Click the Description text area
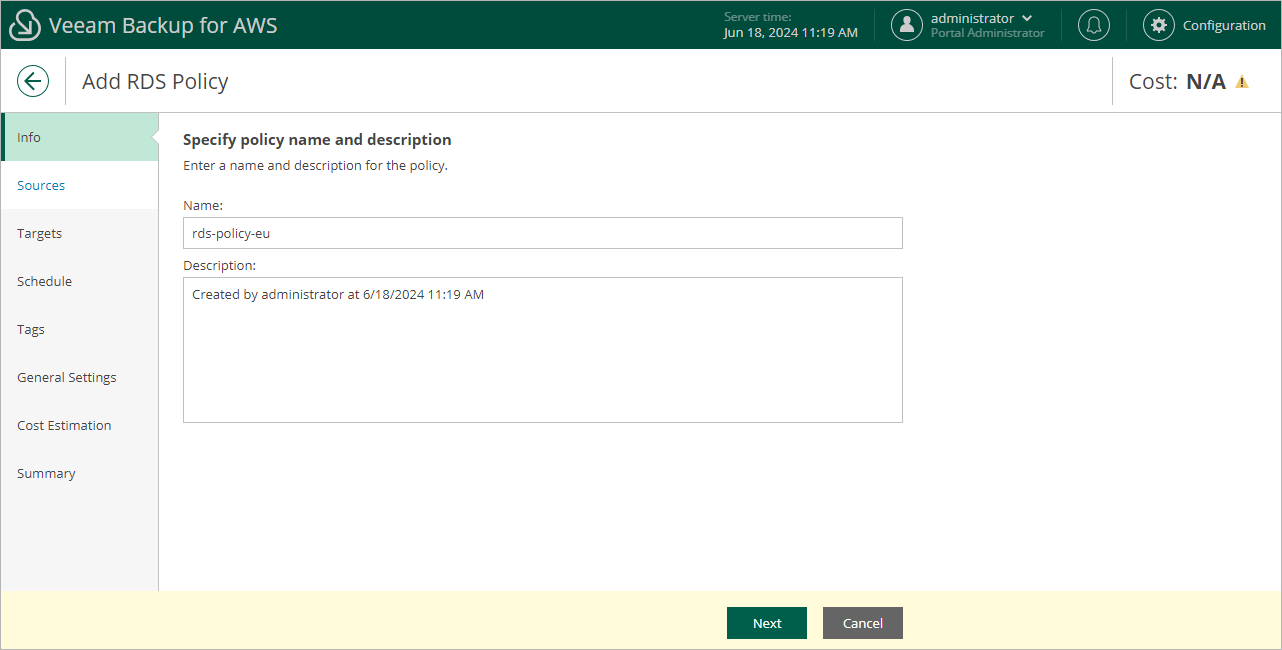Screen dimensions: 1282x650 [543, 350]
